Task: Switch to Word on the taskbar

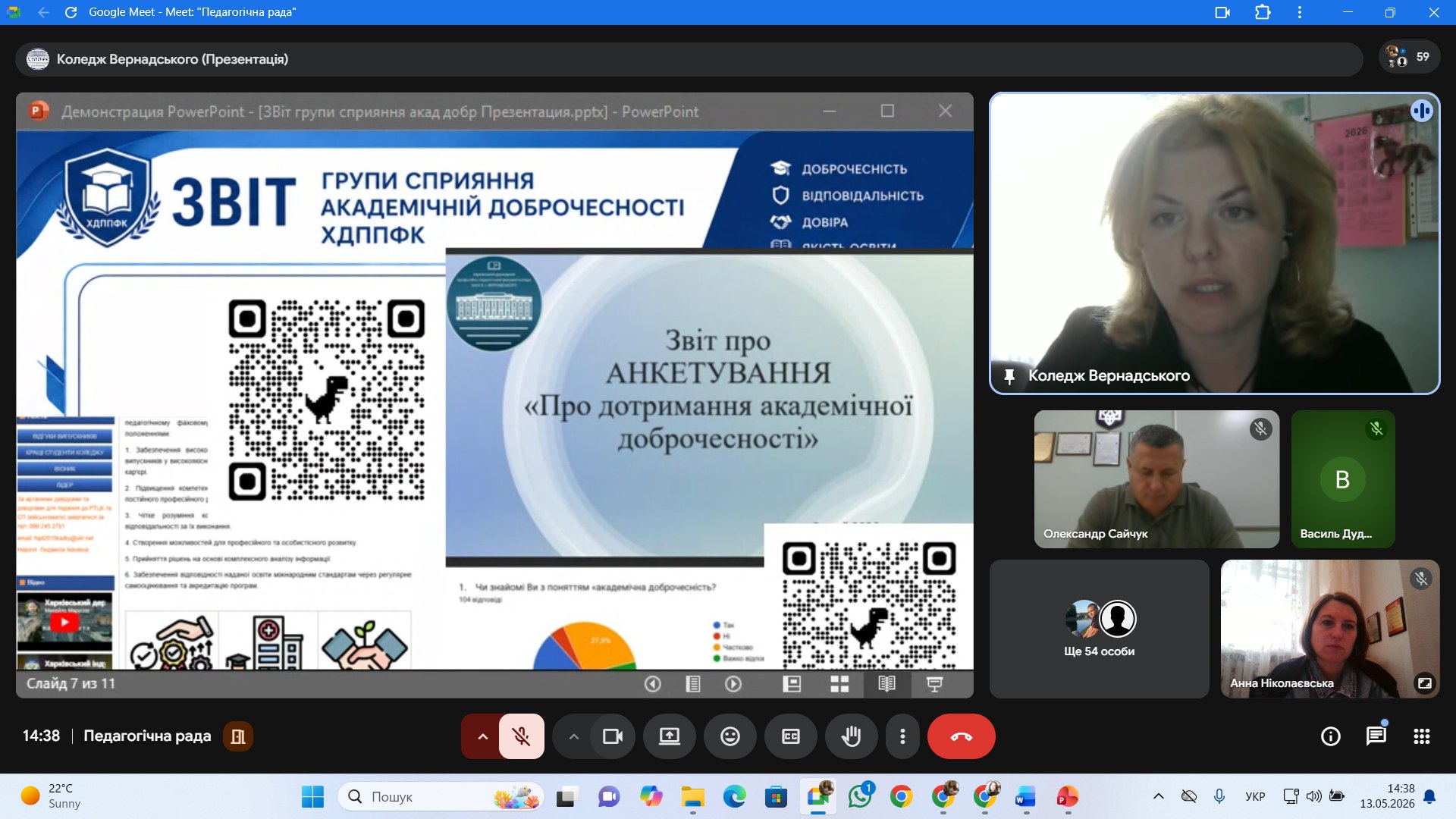Action: 1025,797
